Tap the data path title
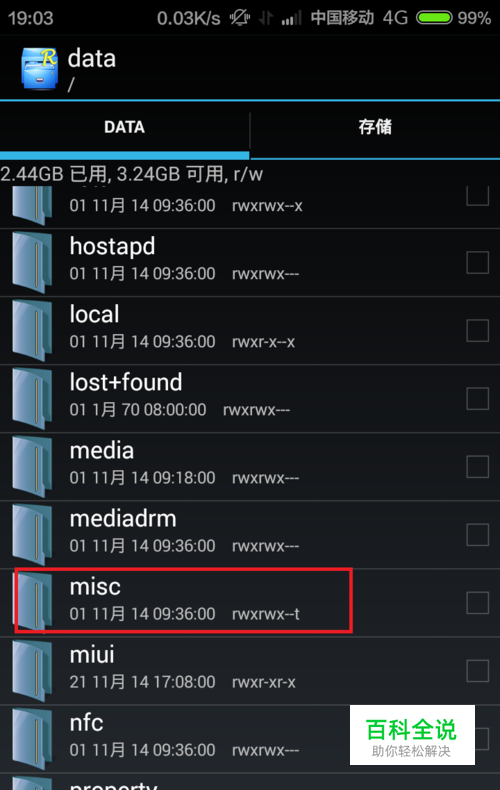 (92, 58)
